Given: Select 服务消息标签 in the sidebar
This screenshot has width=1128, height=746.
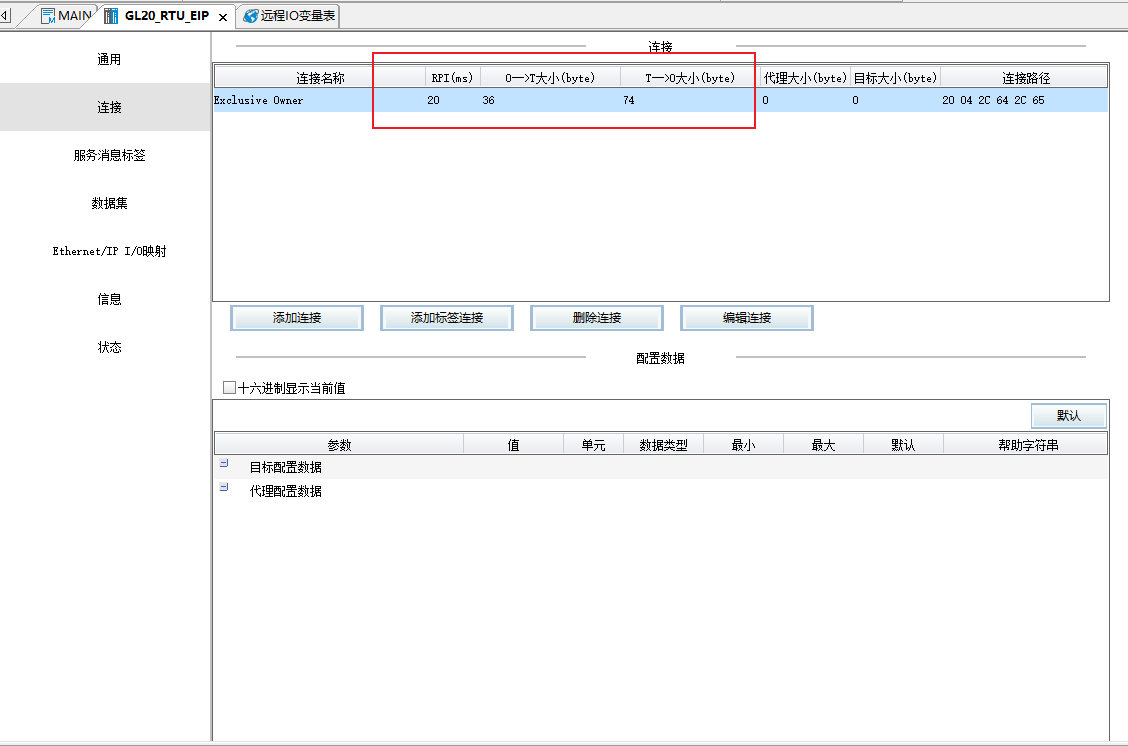Looking at the screenshot, I should (x=109, y=156).
